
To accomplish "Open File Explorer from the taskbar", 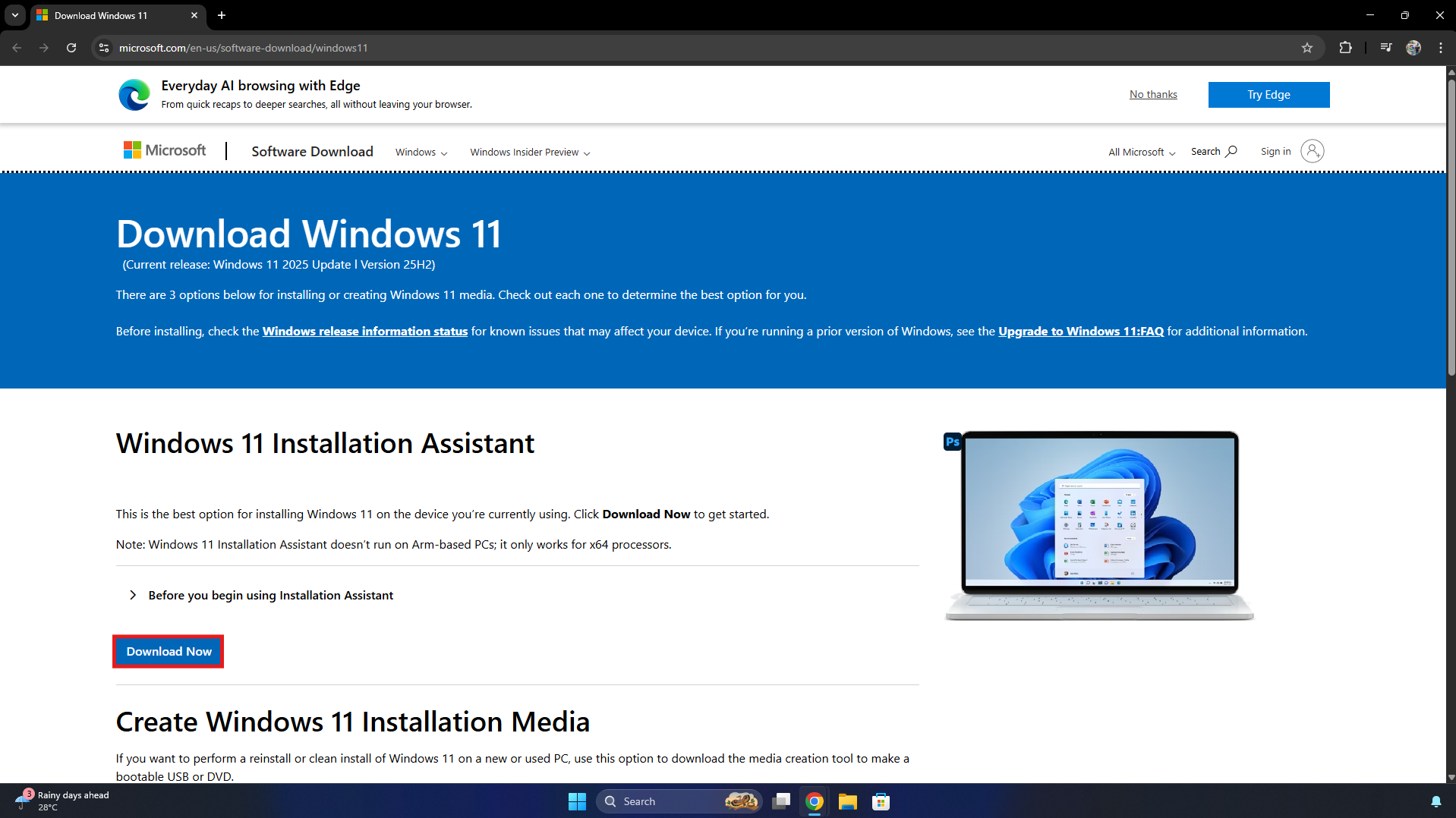I will pos(847,801).
